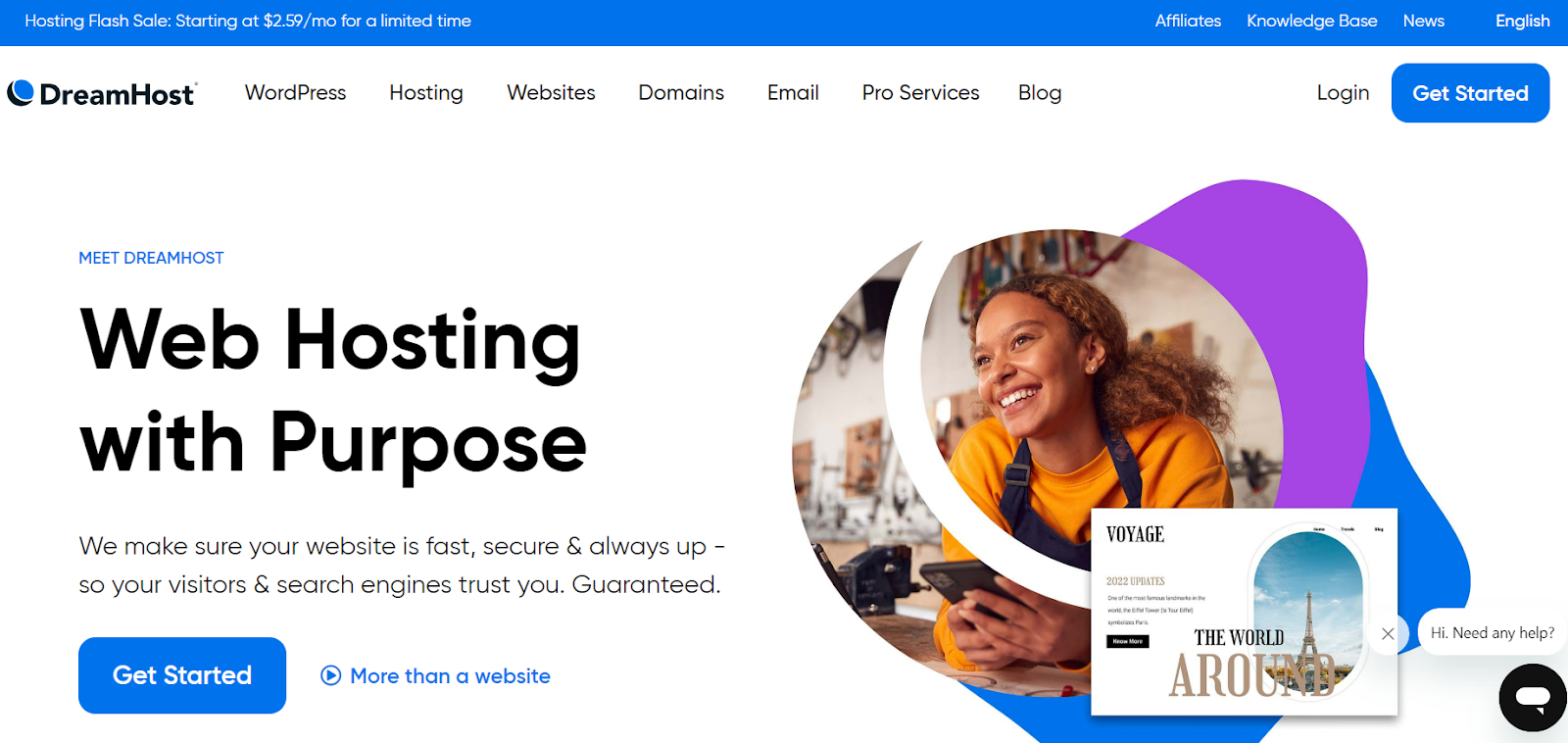Go to the Blog page
Screen dimensions: 1568x743
(x=1040, y=93)
